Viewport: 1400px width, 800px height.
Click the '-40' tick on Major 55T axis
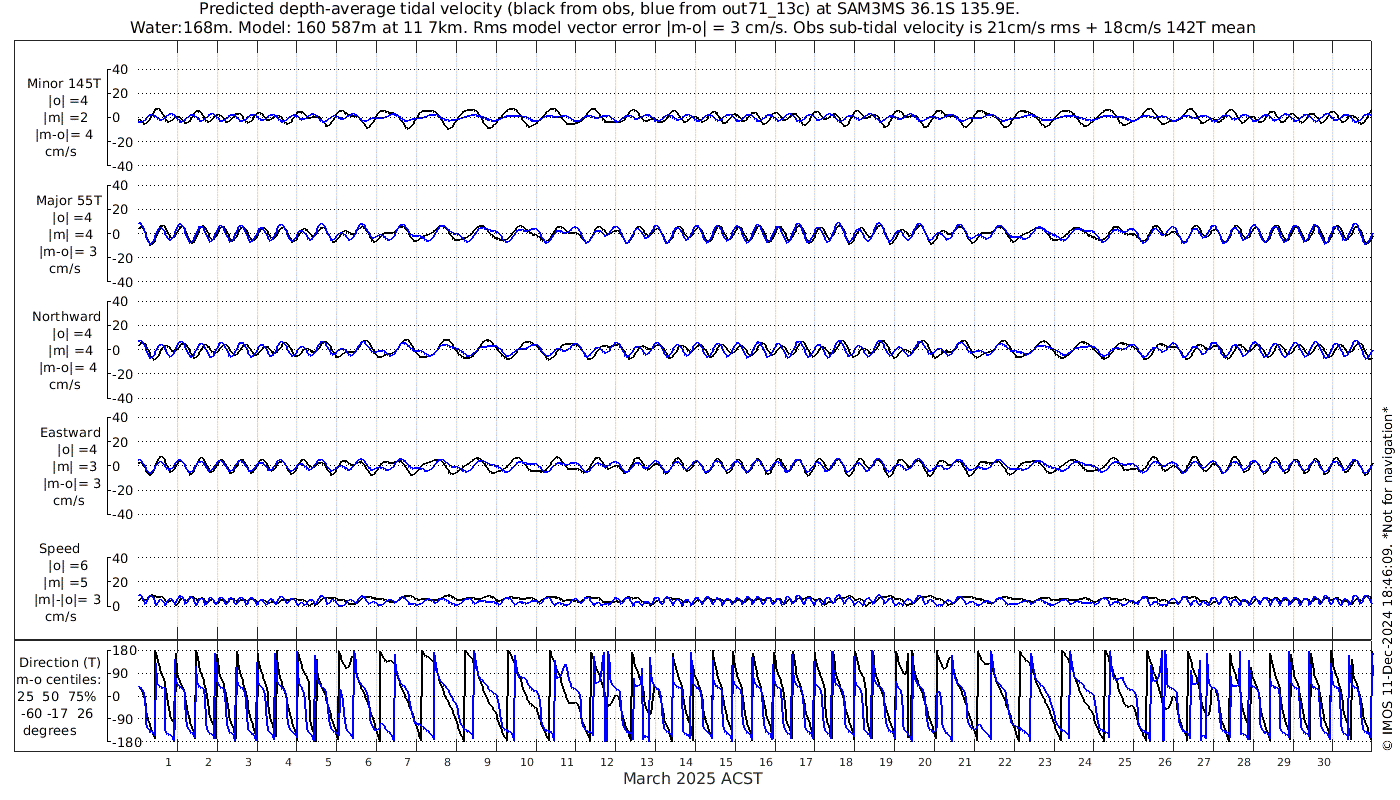tap(118, 281)
